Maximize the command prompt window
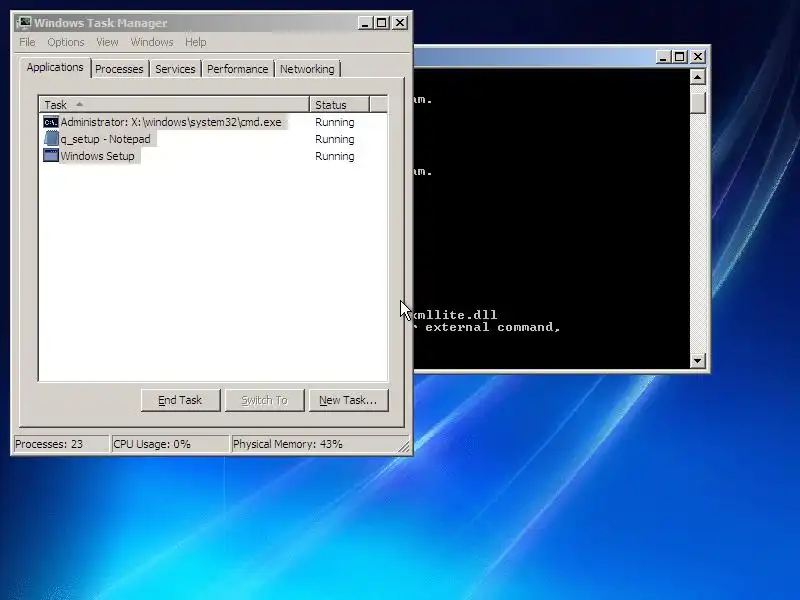The height and width of the screenshot is (600, 800). click(680, 57)
